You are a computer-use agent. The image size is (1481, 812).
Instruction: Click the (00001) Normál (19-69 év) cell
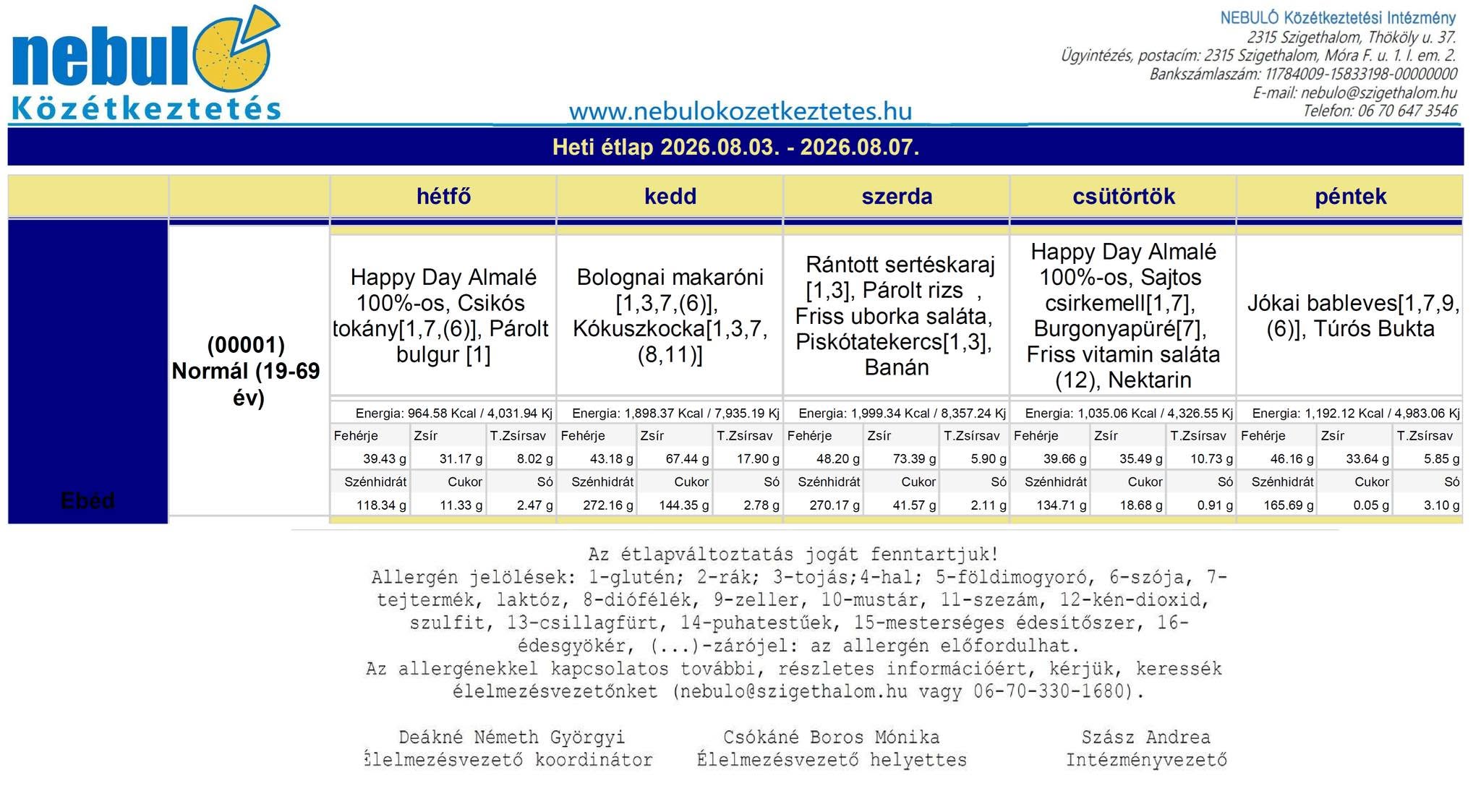pos(248,371)
